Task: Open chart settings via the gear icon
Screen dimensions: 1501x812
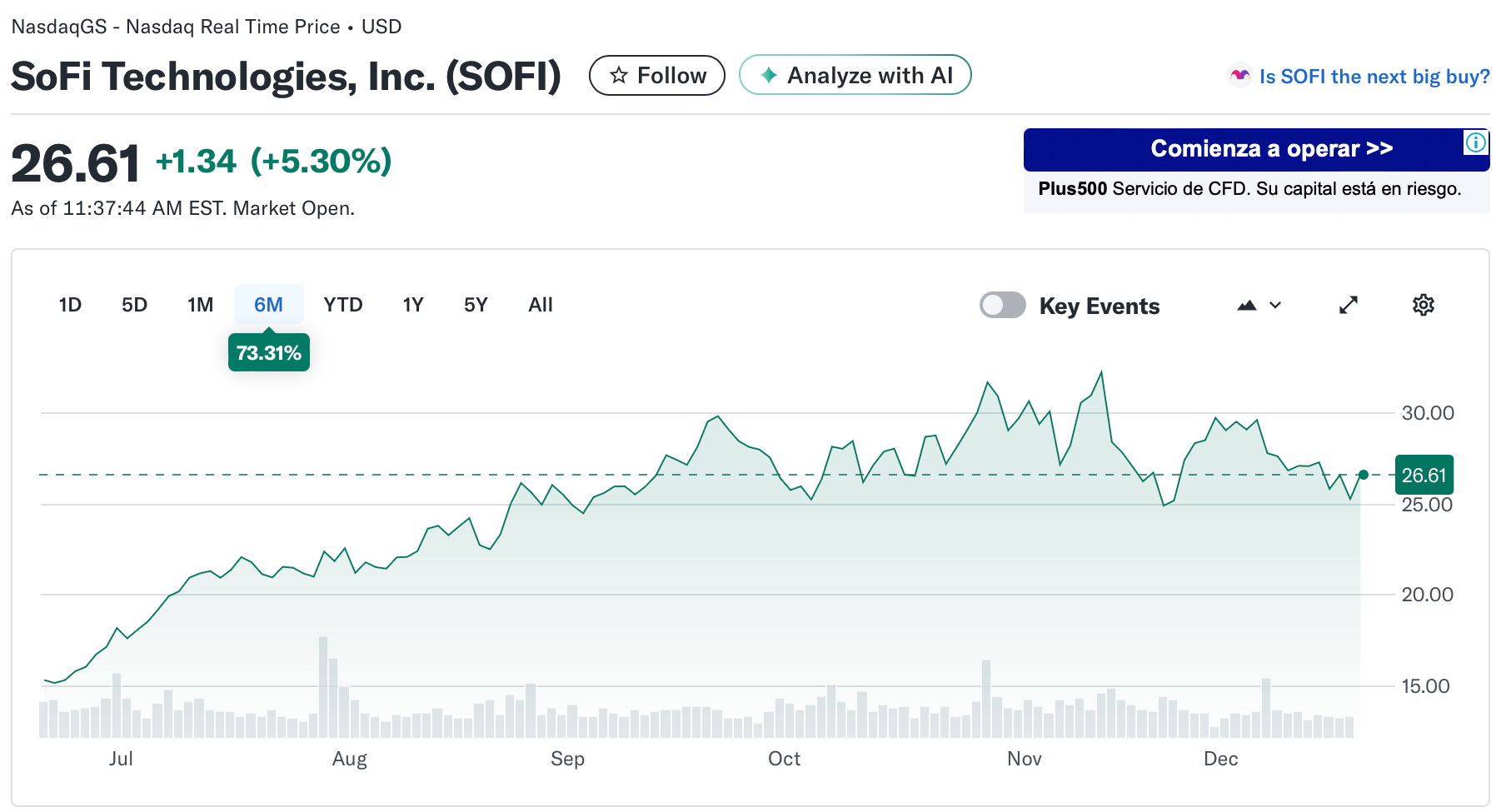Action: [1424, 305]
